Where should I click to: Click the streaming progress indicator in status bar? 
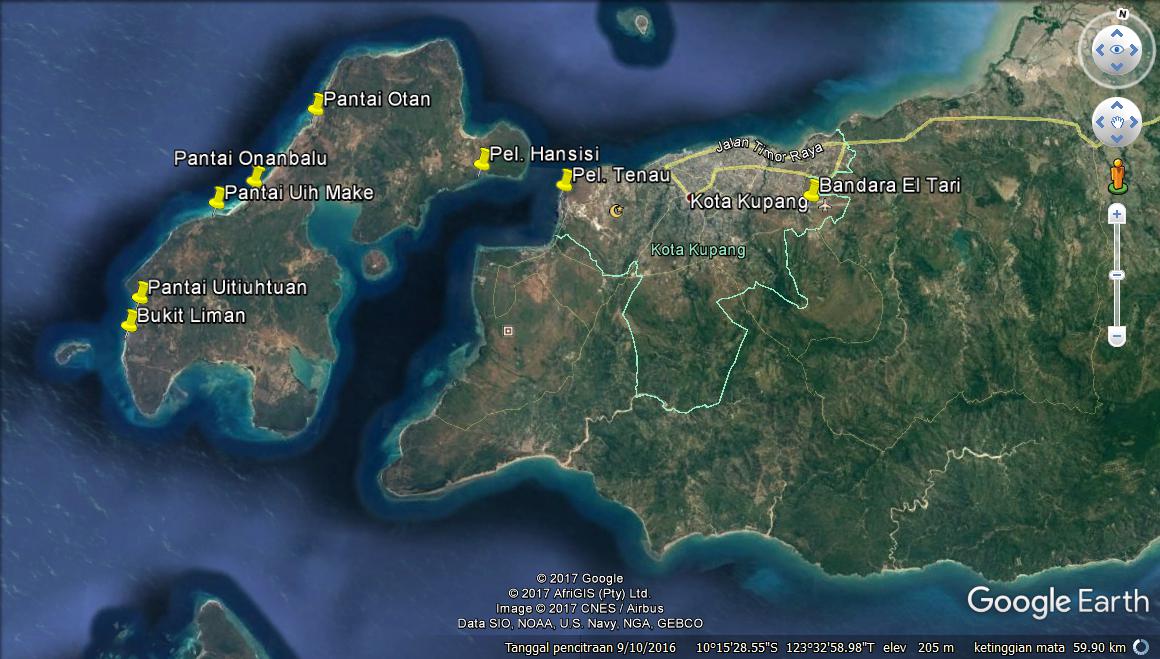[1141, 647]
